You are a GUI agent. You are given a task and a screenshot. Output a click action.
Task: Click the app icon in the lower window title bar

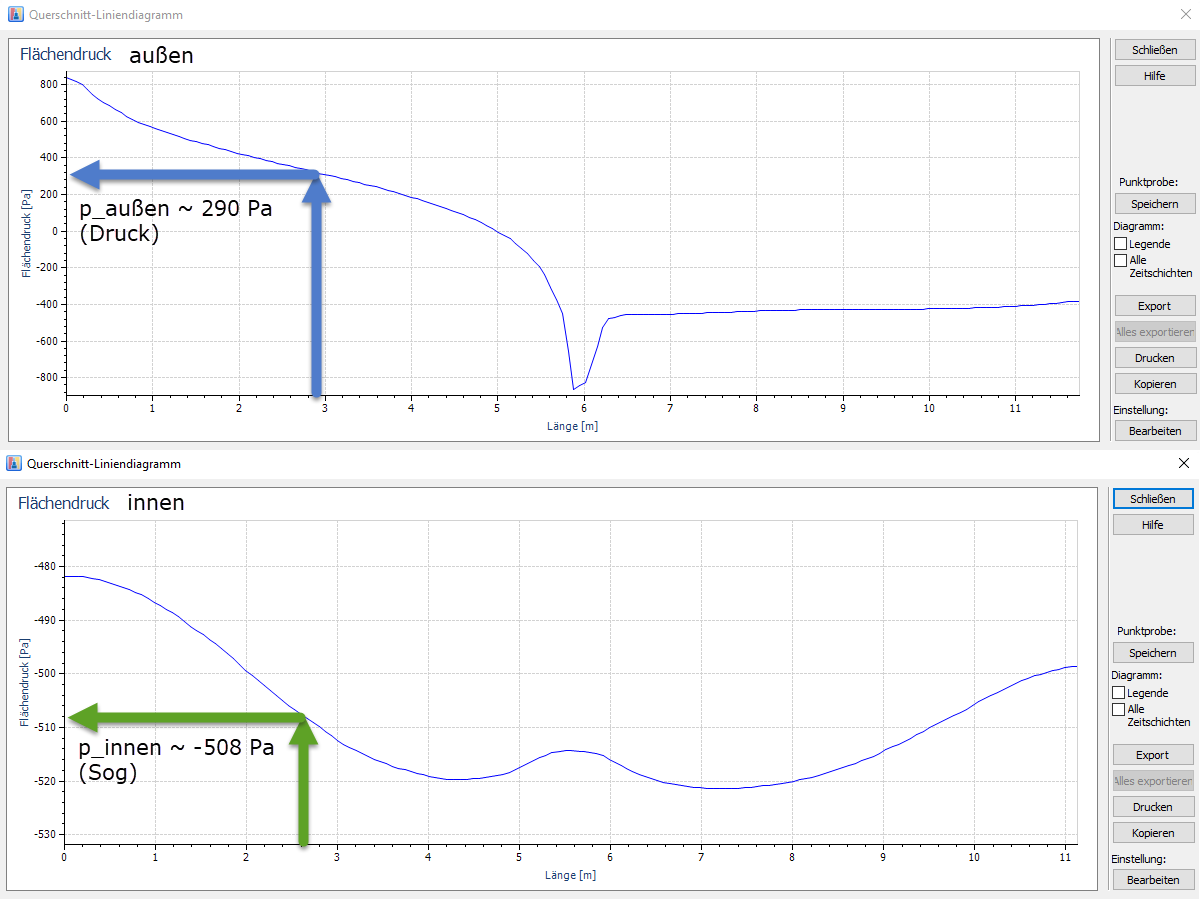pyautogui.click(x=14, y=463)
